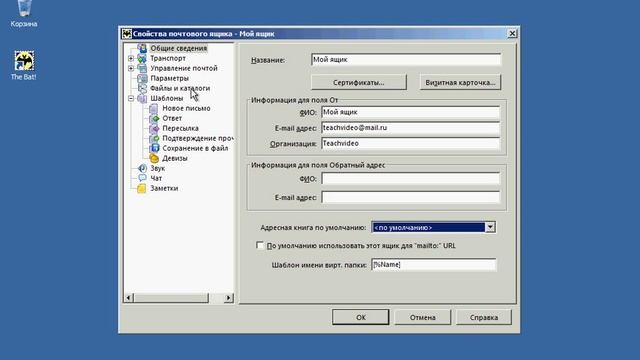
Task: Click the Сертификаты... button
Action: pyautogui.click(x=359, y=82)
